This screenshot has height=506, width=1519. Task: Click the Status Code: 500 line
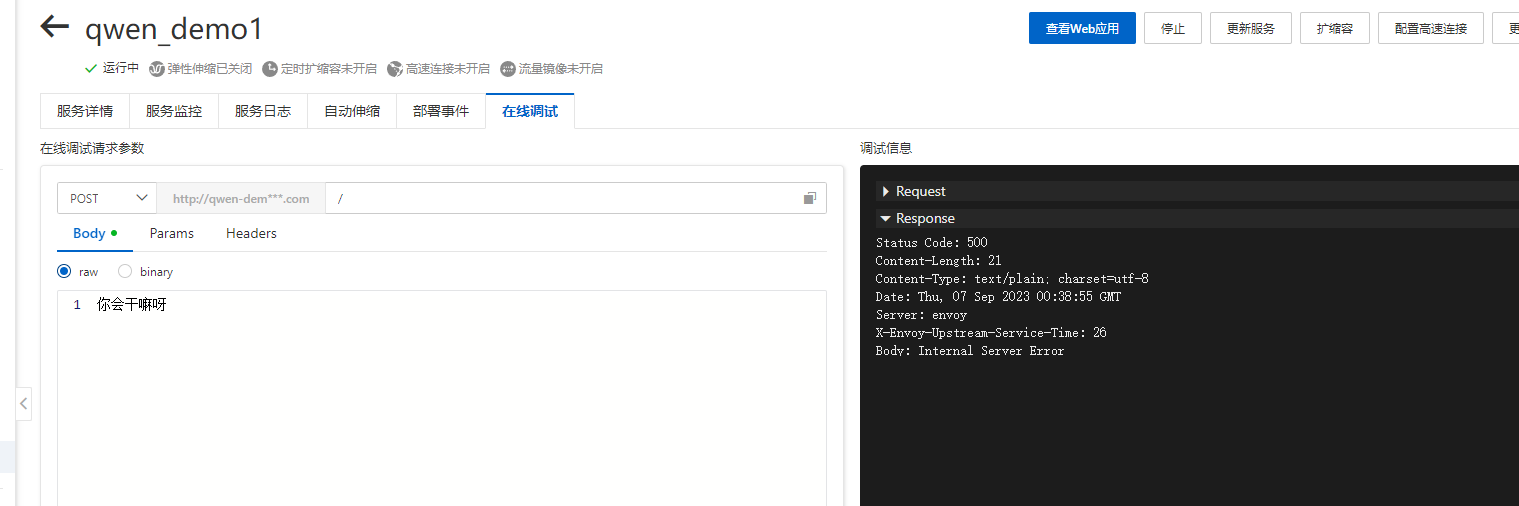point(931,243)
